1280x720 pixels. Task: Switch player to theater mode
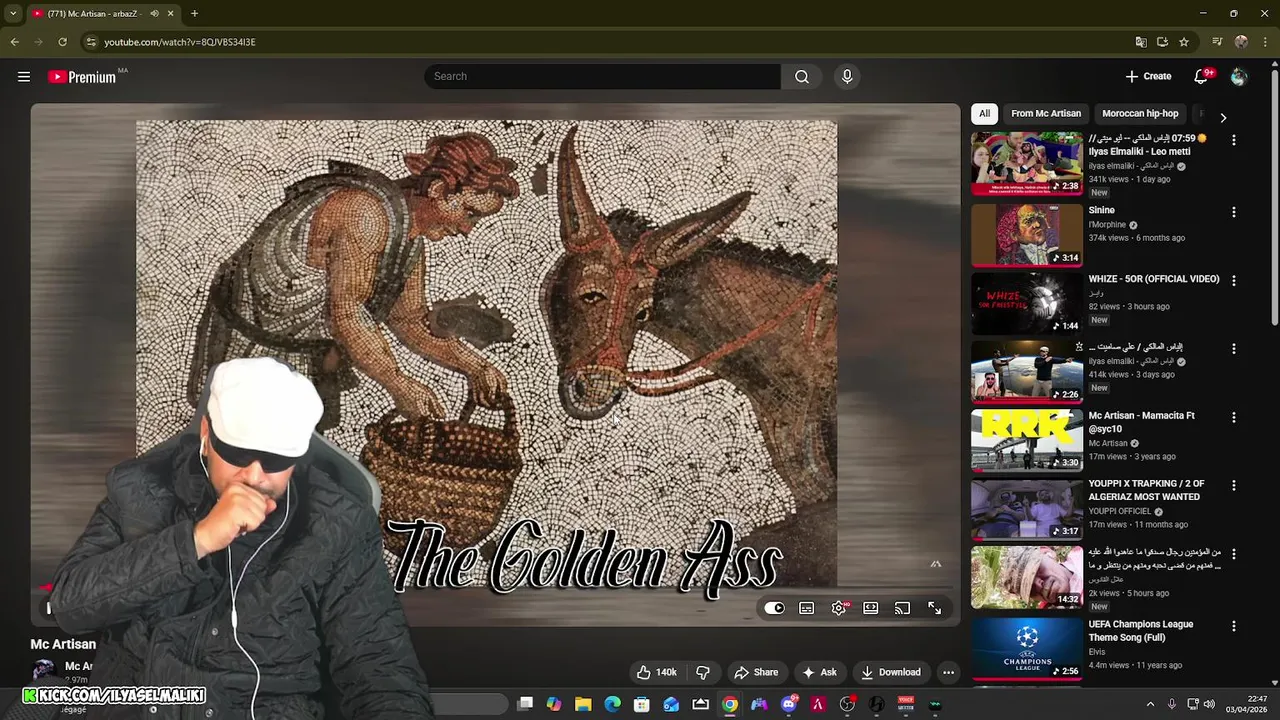tap(871, 608)
